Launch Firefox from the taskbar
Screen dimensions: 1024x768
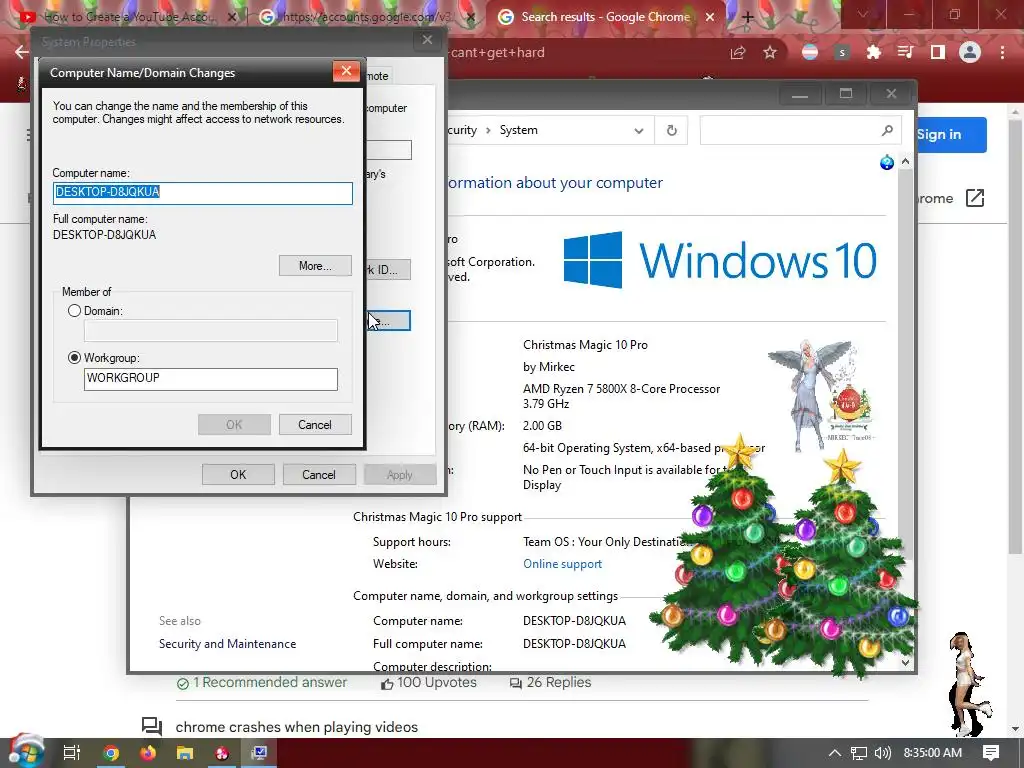[148, 753]
